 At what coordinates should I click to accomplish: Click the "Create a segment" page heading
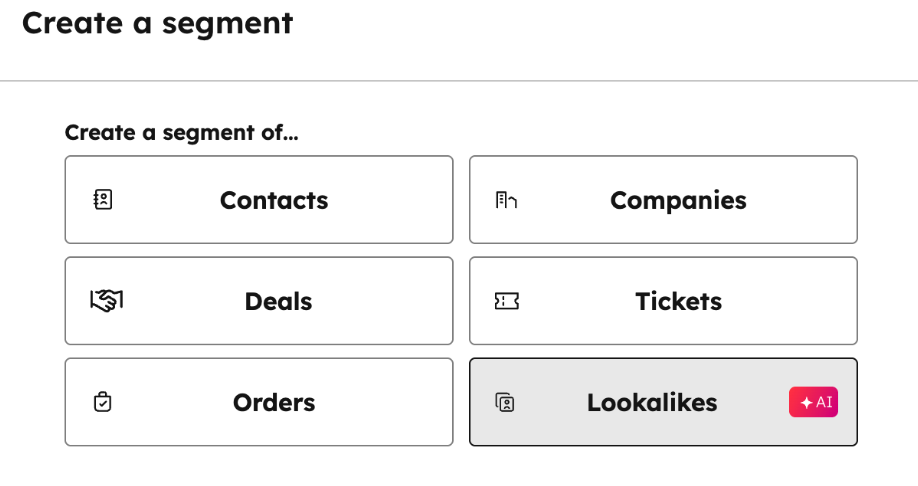[157, 23]
